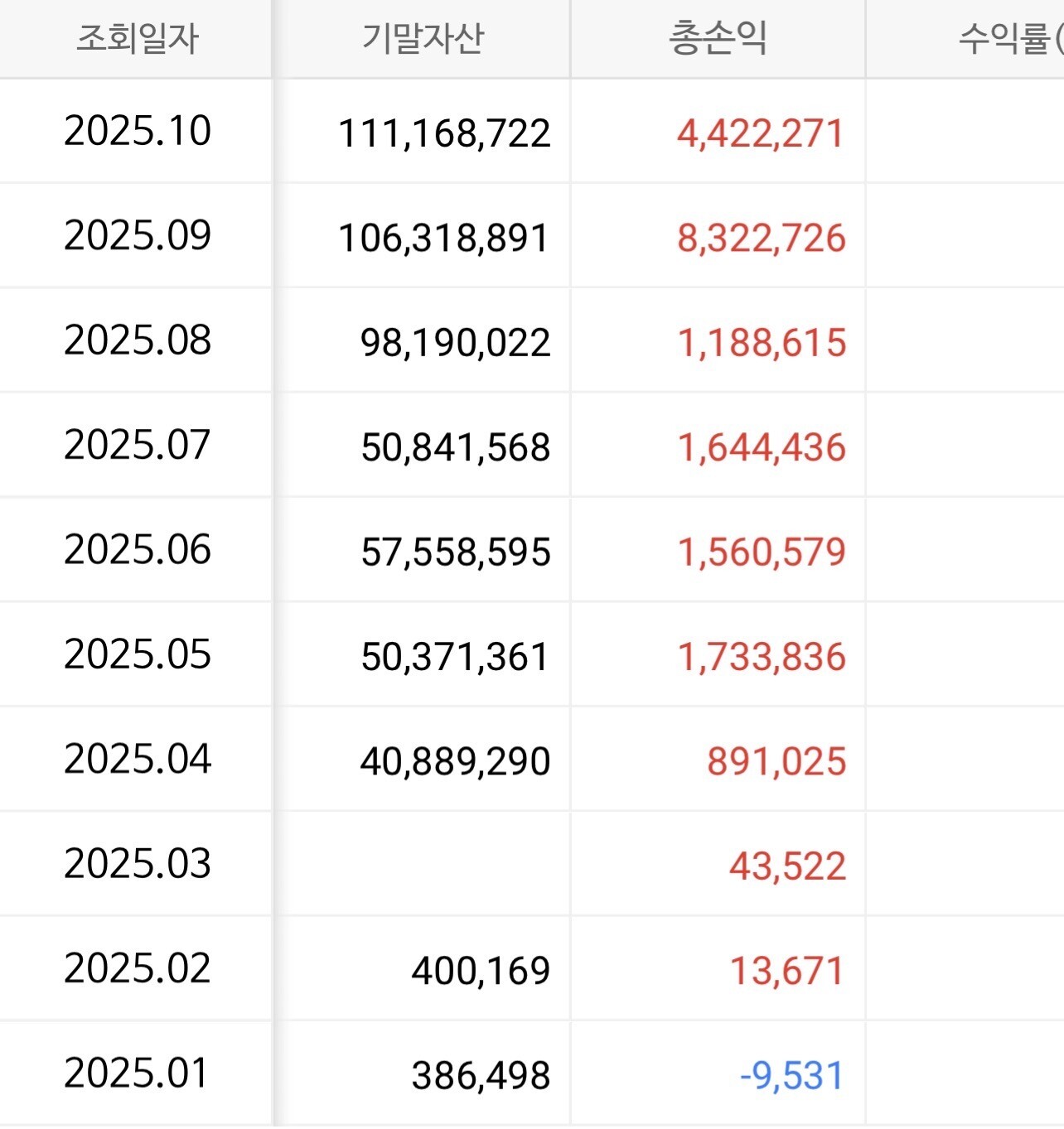Click the 2025.05 date cell
1064x1129 pixels.
pyautogui.click(x=138, y=654)
